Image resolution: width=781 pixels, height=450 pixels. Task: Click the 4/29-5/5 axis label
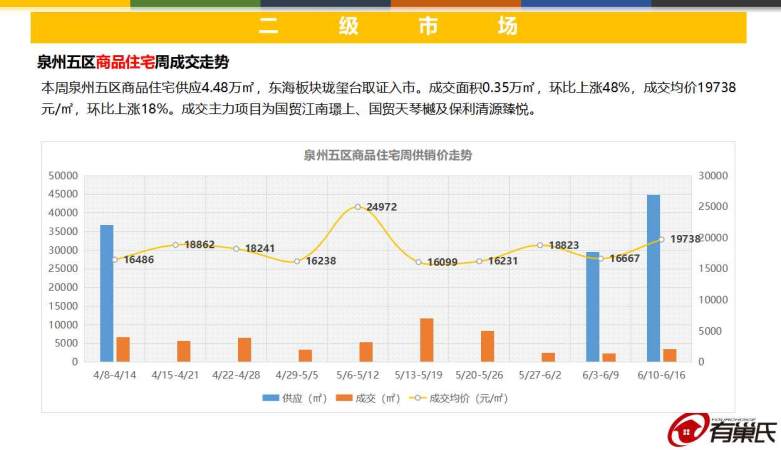(x=297, y=375)
